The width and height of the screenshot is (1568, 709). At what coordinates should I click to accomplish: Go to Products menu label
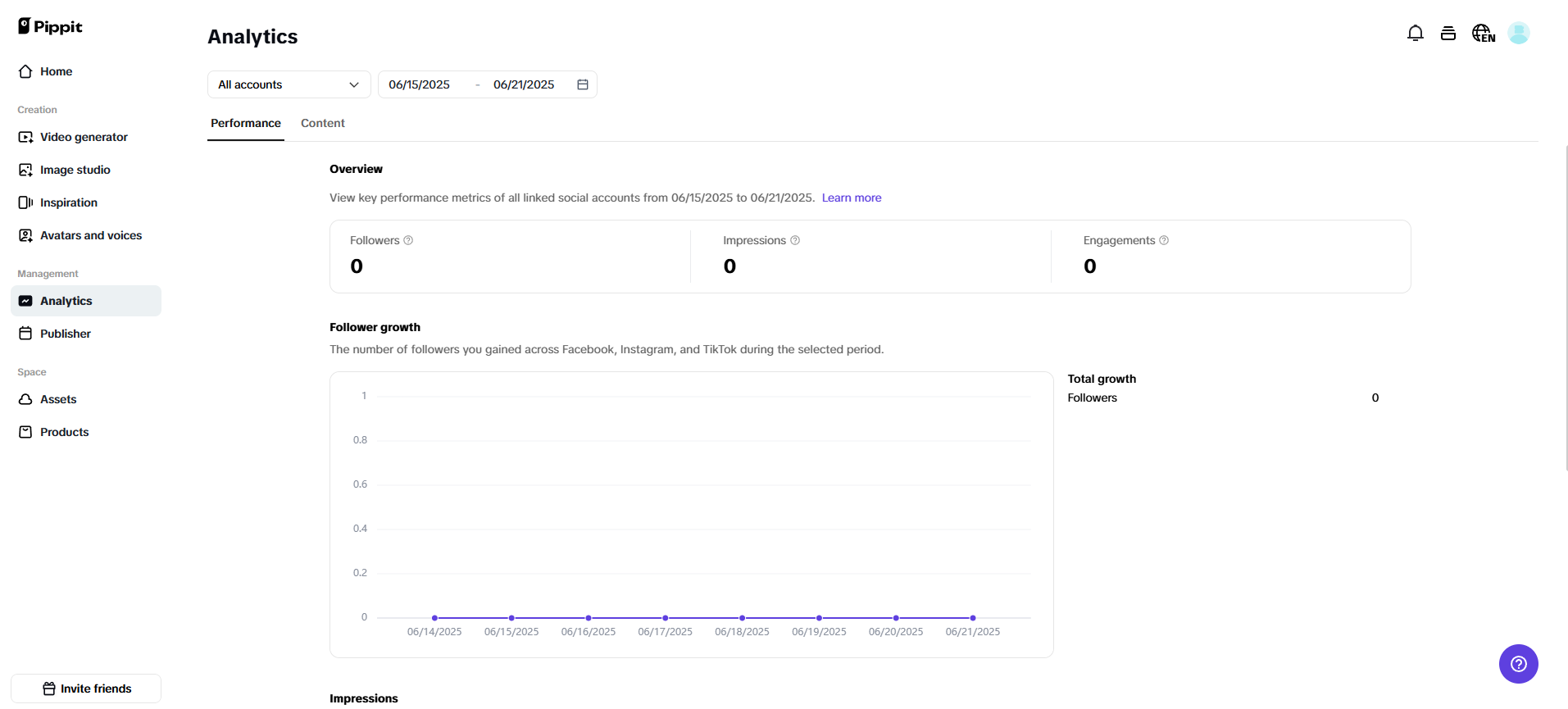[65, 432]
